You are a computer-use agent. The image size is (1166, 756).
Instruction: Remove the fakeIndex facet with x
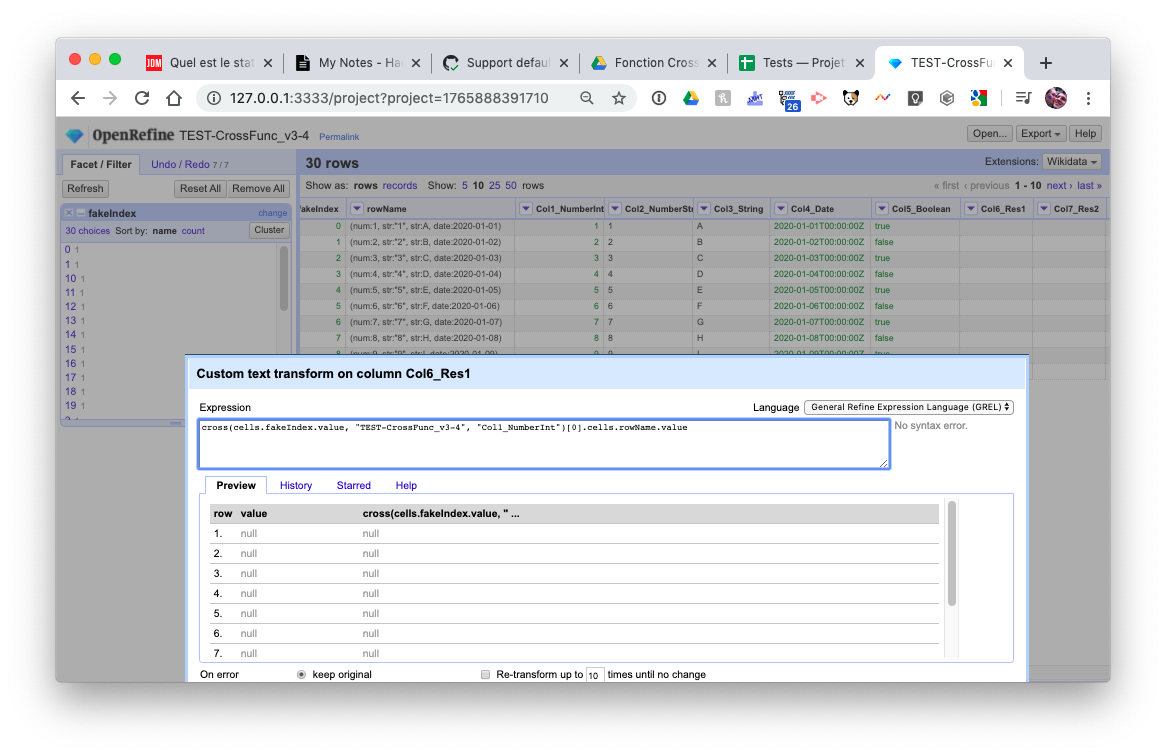coord(69,213)
